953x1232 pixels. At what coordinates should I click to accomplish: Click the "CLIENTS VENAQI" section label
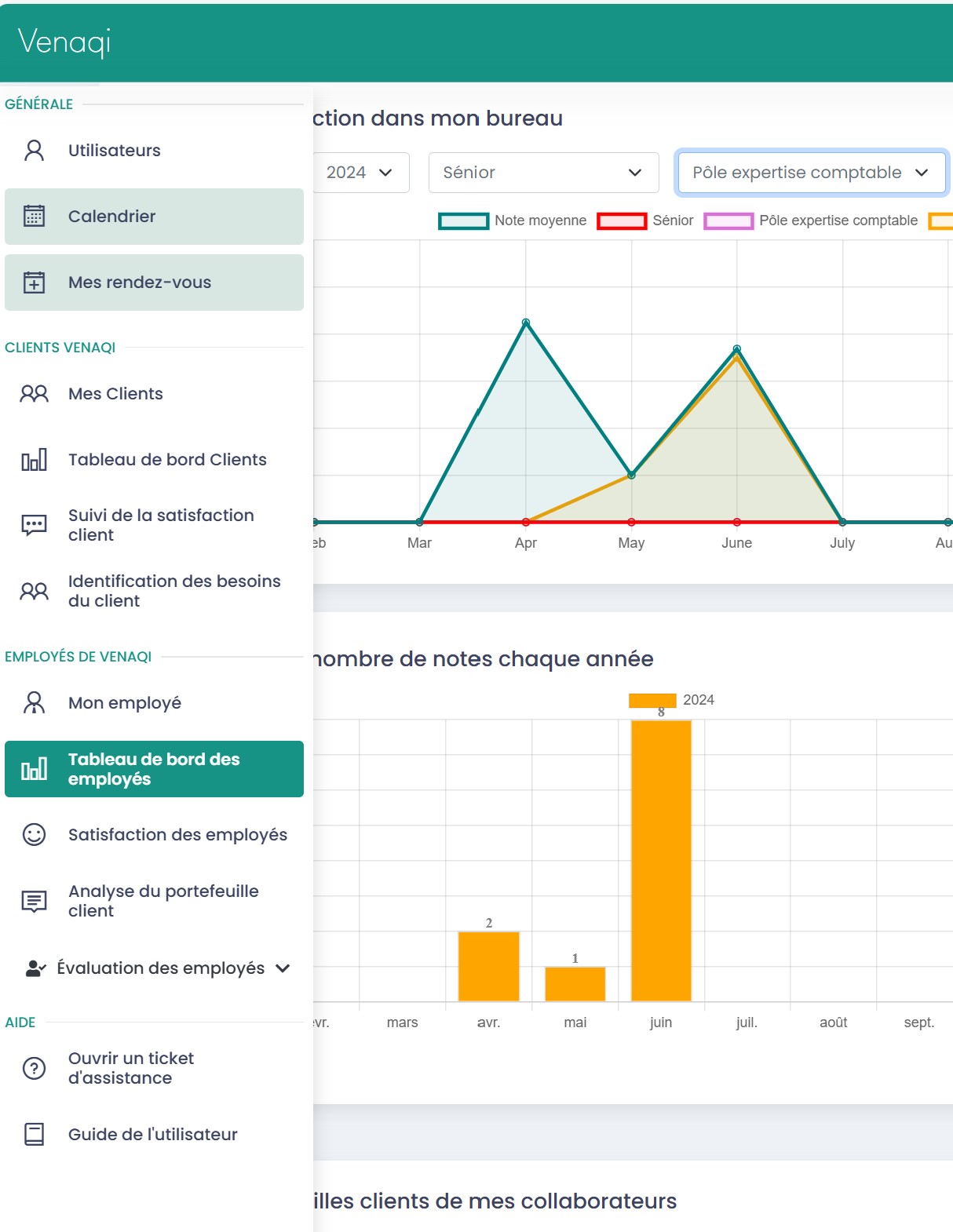[x=60, y=347]
